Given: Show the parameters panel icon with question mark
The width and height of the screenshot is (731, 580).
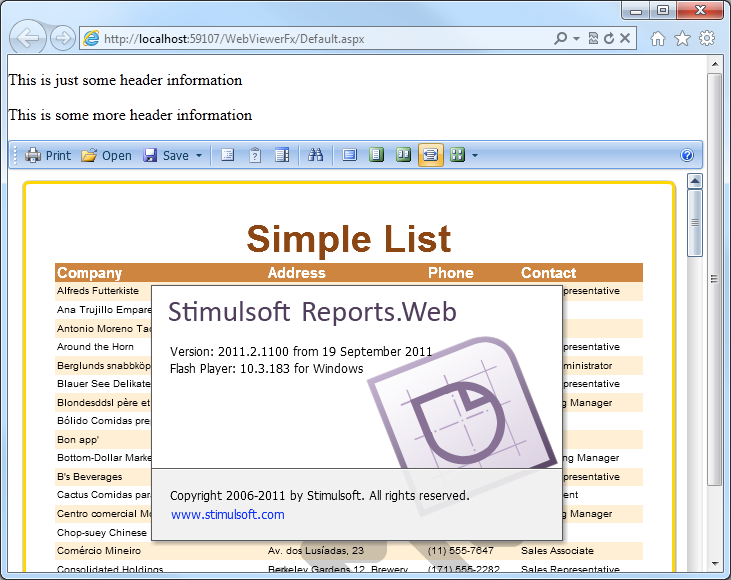Looking at the screenshot, I should pyautogui.click(x=255, y=155).
